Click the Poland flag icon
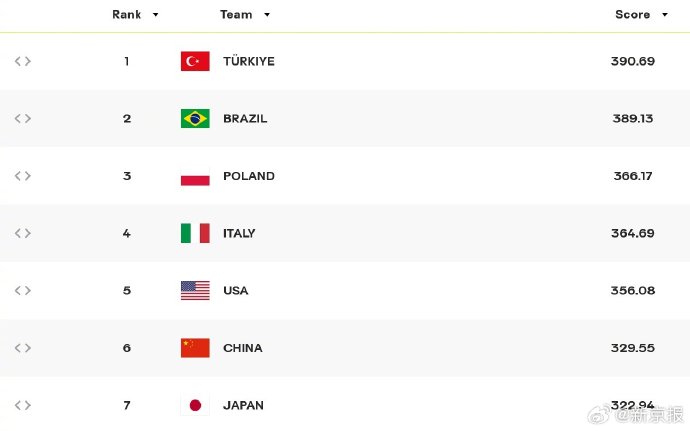Screen dimensions: 690x431 coord(195,176)
